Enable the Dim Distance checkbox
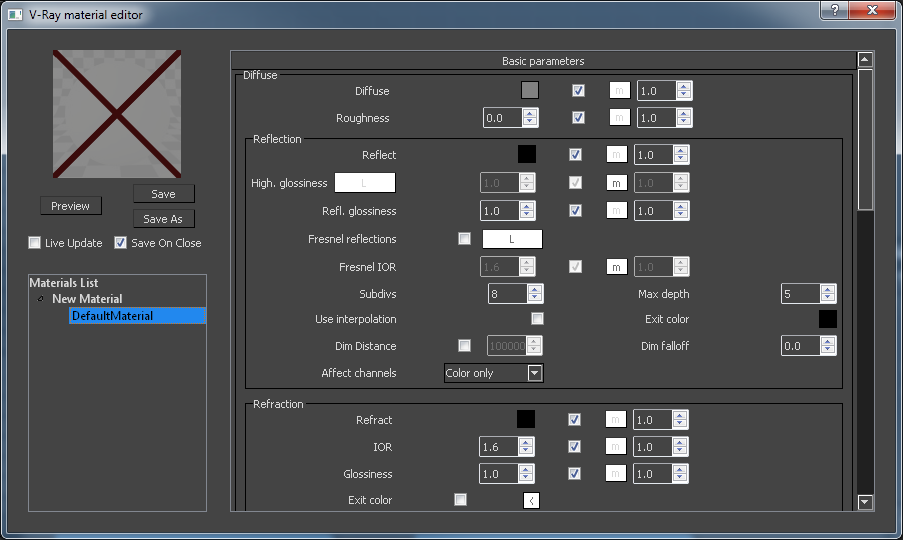The height and width of the screenshot is (540, 903). [x=464, y=345]
